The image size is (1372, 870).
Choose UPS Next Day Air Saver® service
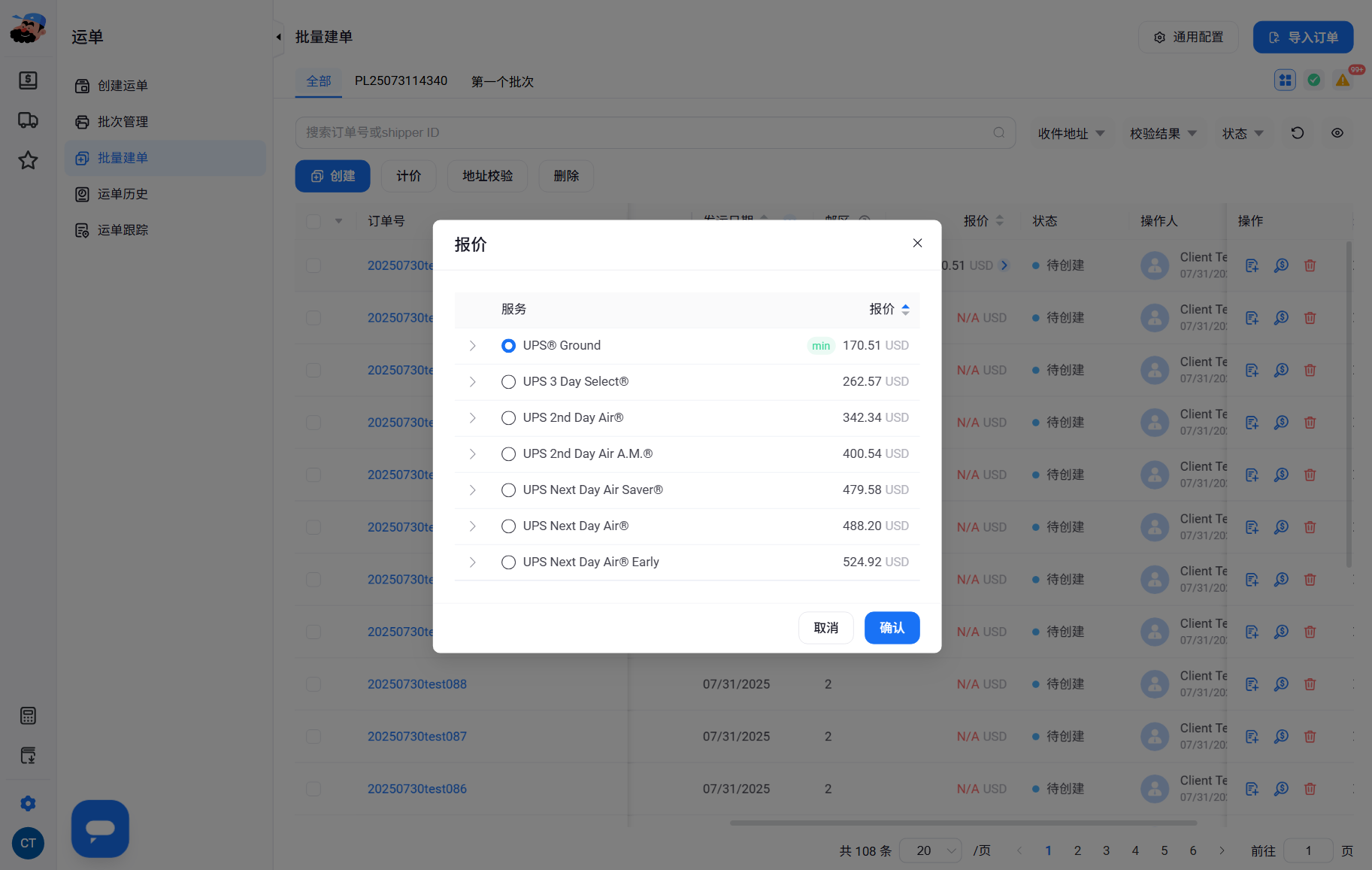(x=508, y=490)
